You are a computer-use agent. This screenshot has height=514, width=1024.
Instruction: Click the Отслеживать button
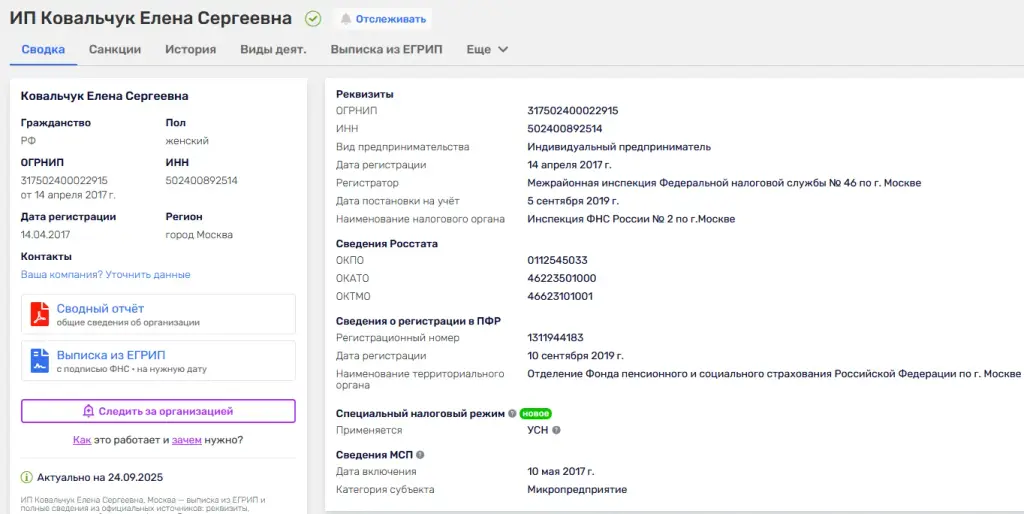pyautogui.click(x=383, y=19)
